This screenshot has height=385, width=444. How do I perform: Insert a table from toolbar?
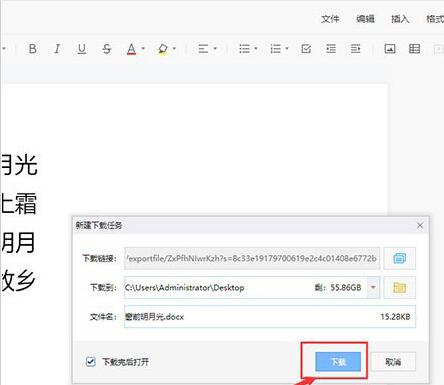(414, 49)
